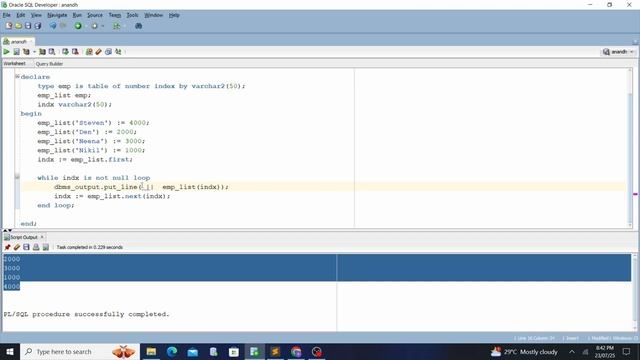Open the Run menu
The width and height of the screenshot is (640, 360).
pyautogui.click(x=77, y=15)
